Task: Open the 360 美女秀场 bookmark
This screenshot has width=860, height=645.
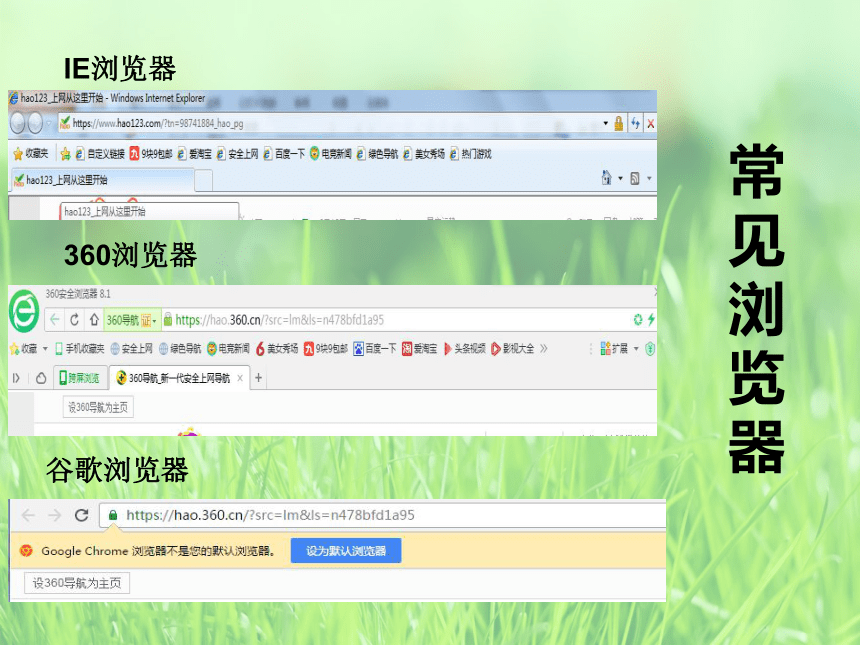Action: tap(277, 348)
